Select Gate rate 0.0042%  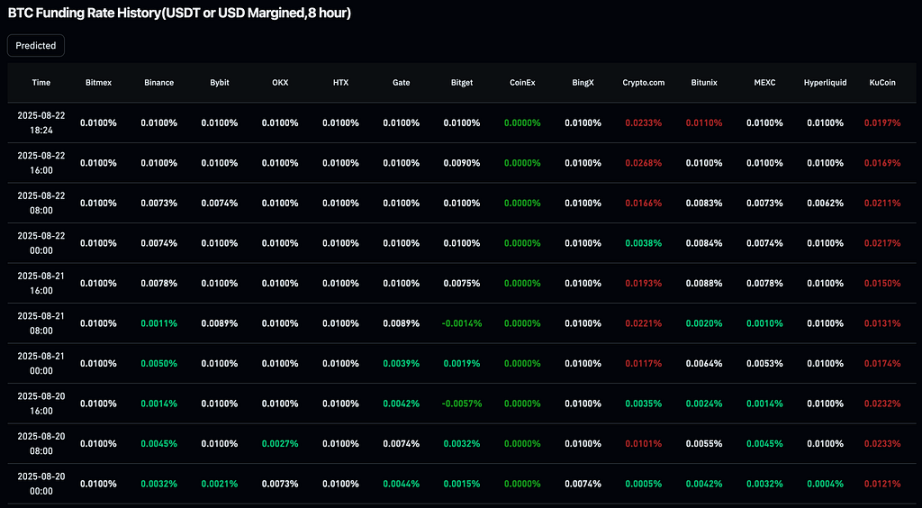(401, 403)
